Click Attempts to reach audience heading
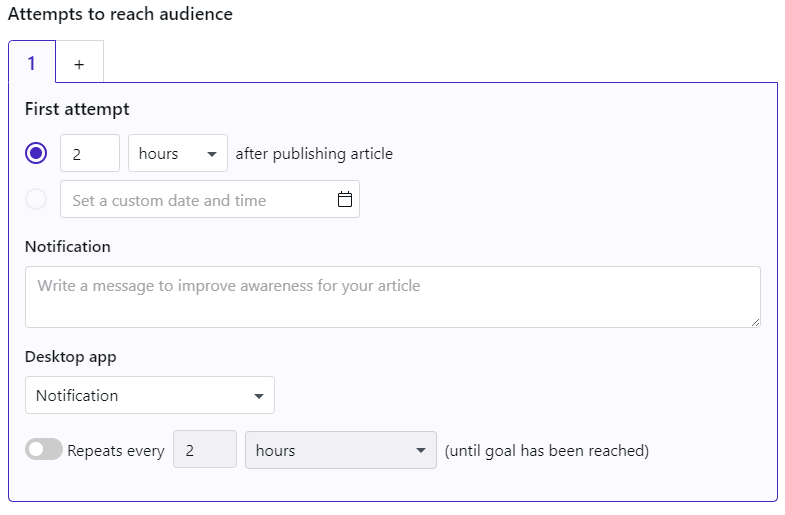 point(120,14)
